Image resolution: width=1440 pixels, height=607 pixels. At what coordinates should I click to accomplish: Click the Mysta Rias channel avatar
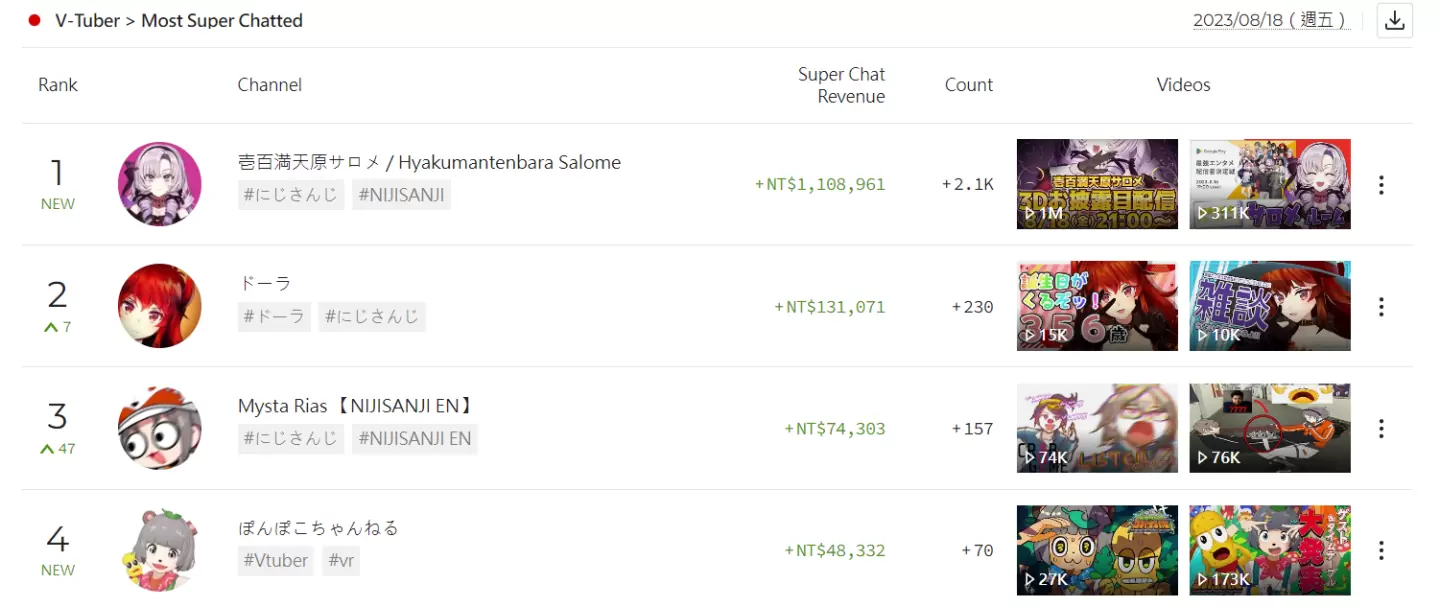(x=160, y=428)
